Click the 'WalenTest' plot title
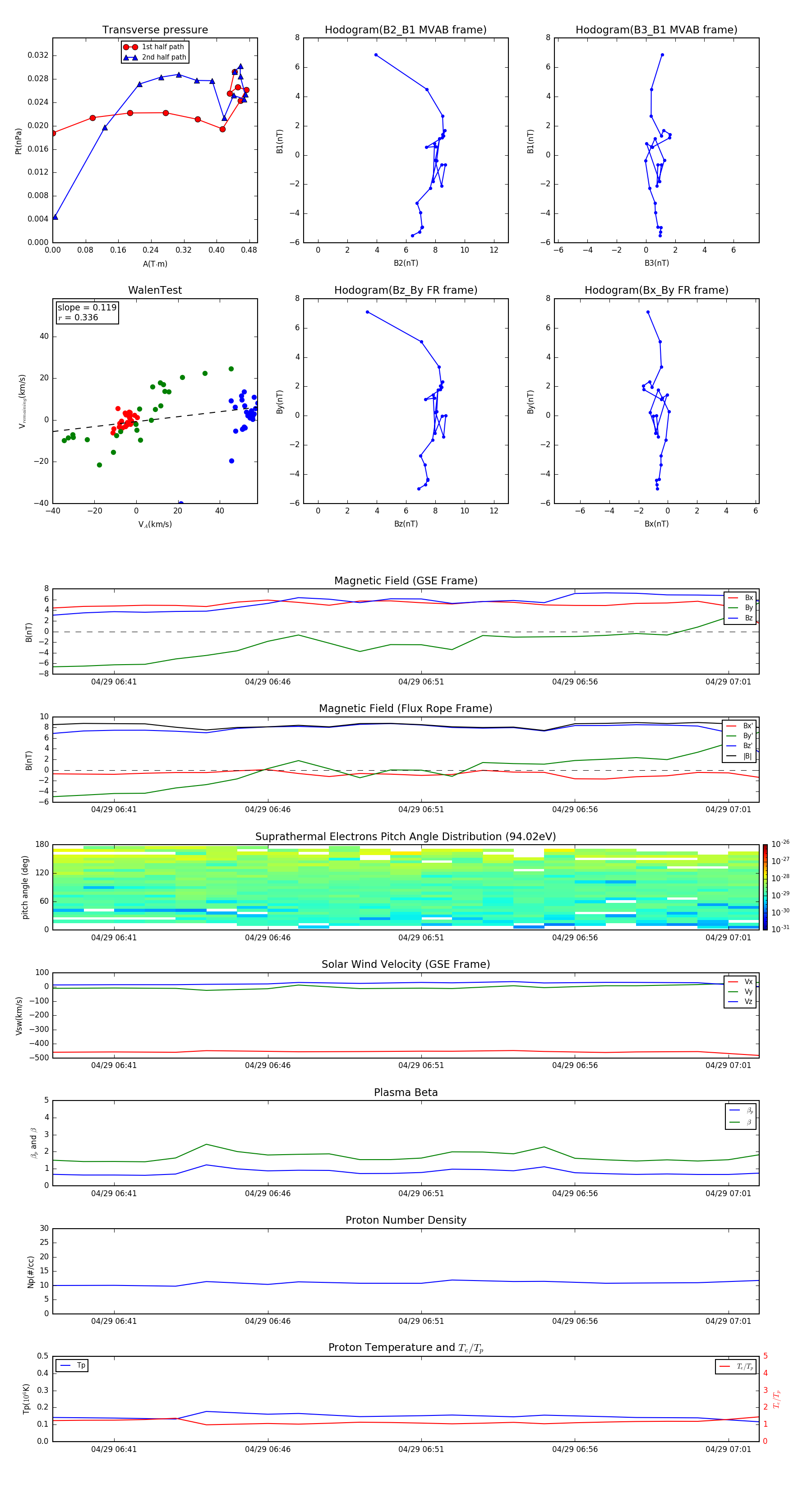Viewport: 812px width, 1489px height. coord(155,290)
